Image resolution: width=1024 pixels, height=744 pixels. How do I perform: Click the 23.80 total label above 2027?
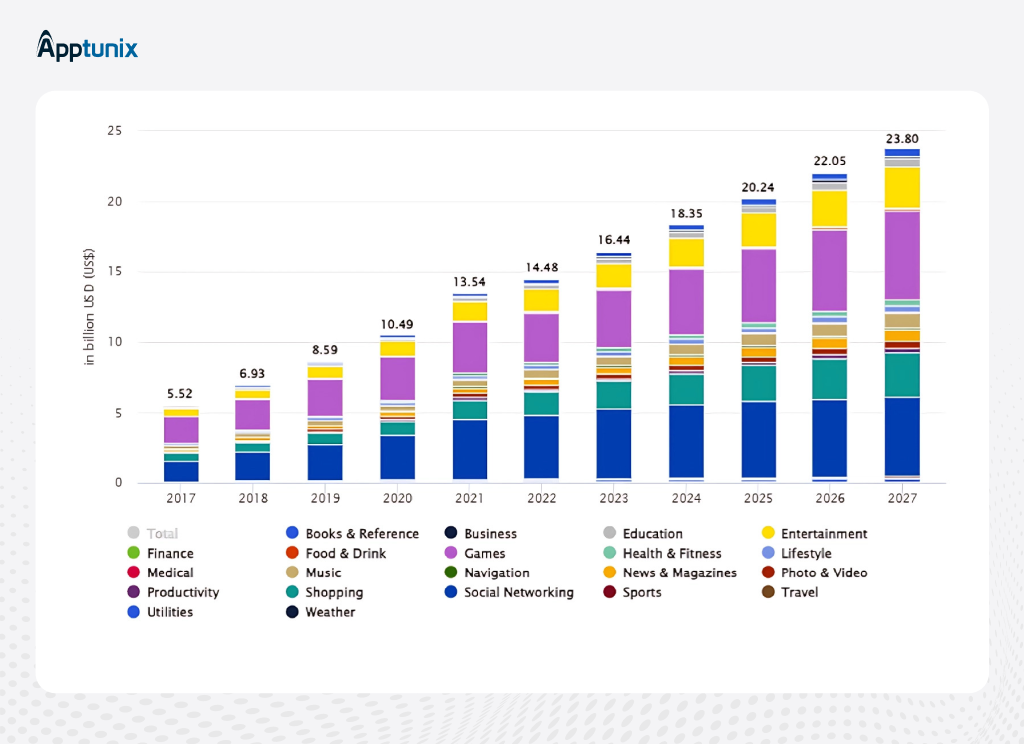pyautogui.click(x=901, y=139)
